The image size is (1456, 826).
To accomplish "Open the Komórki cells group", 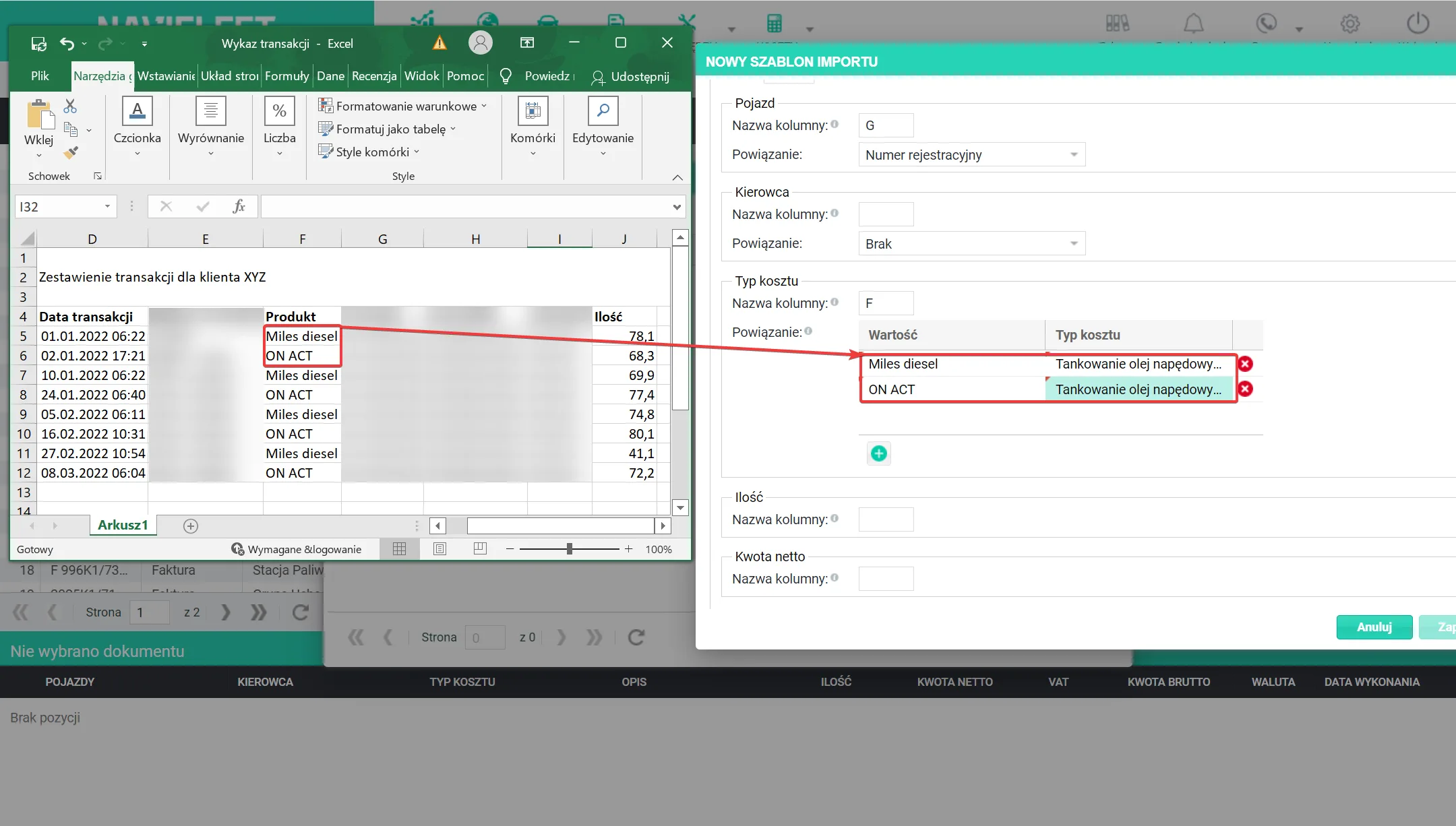I will 533,127.
